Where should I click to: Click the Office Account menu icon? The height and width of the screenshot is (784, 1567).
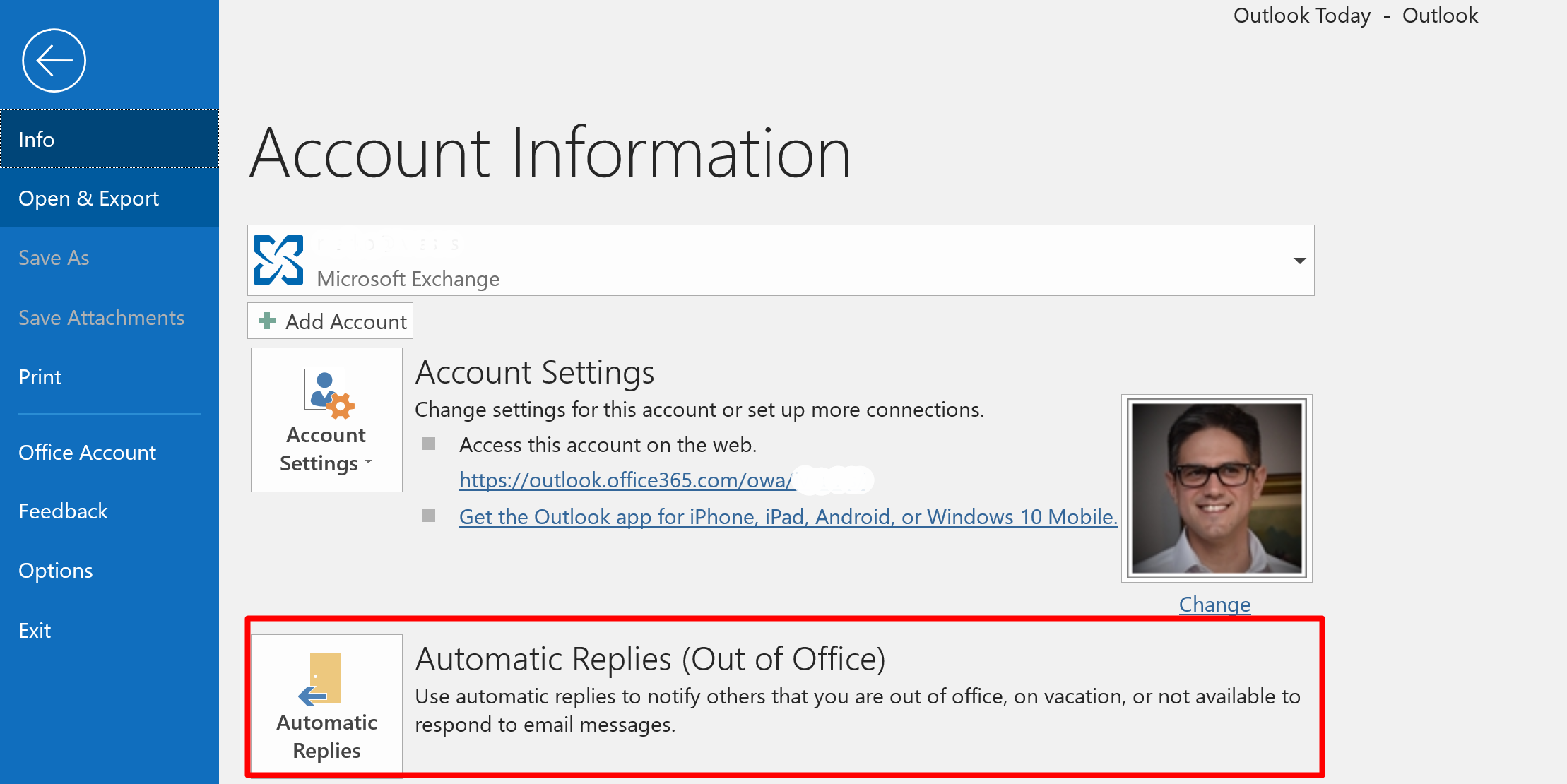point(87,452)
